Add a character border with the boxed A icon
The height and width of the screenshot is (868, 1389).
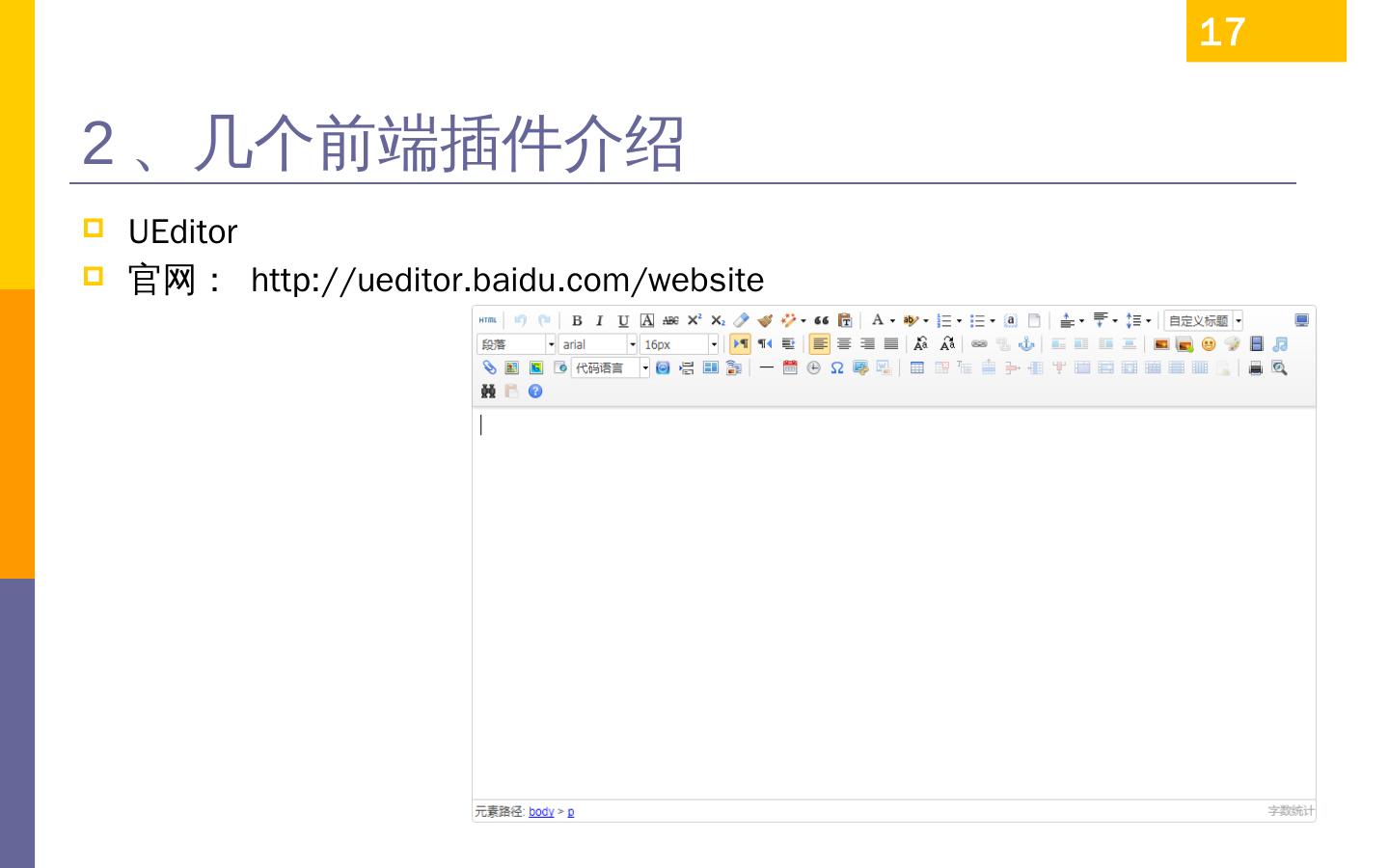click(x=647, y=320)
